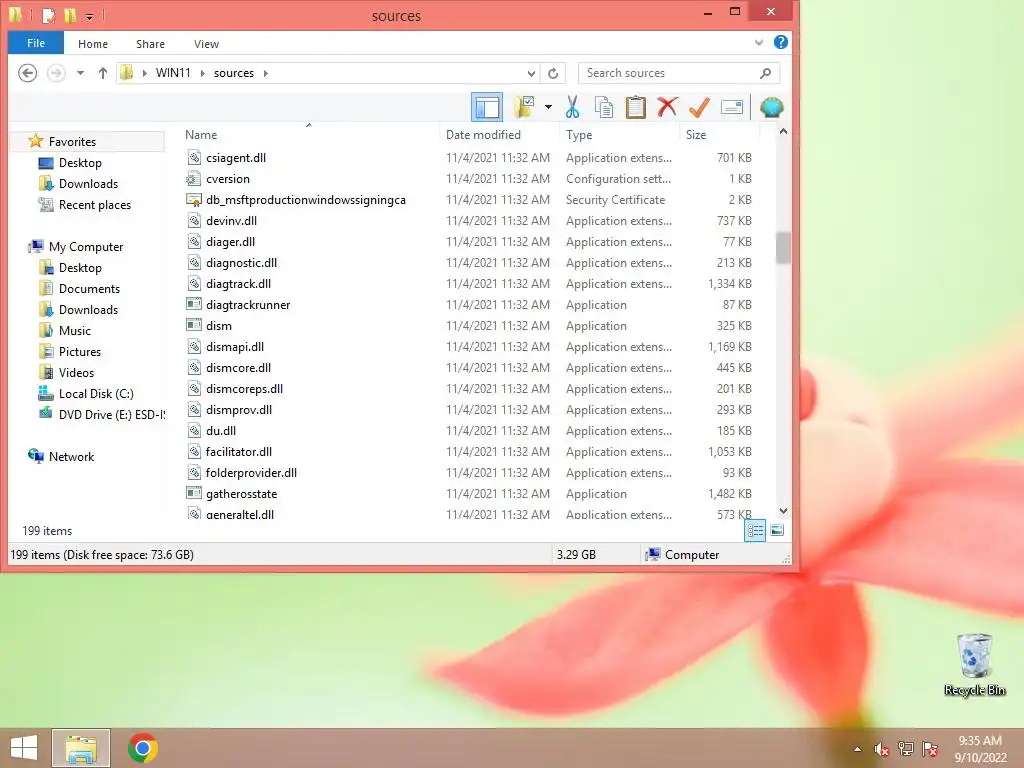
Task: Click the Rename card icon
Action: [x=731, y=107]
